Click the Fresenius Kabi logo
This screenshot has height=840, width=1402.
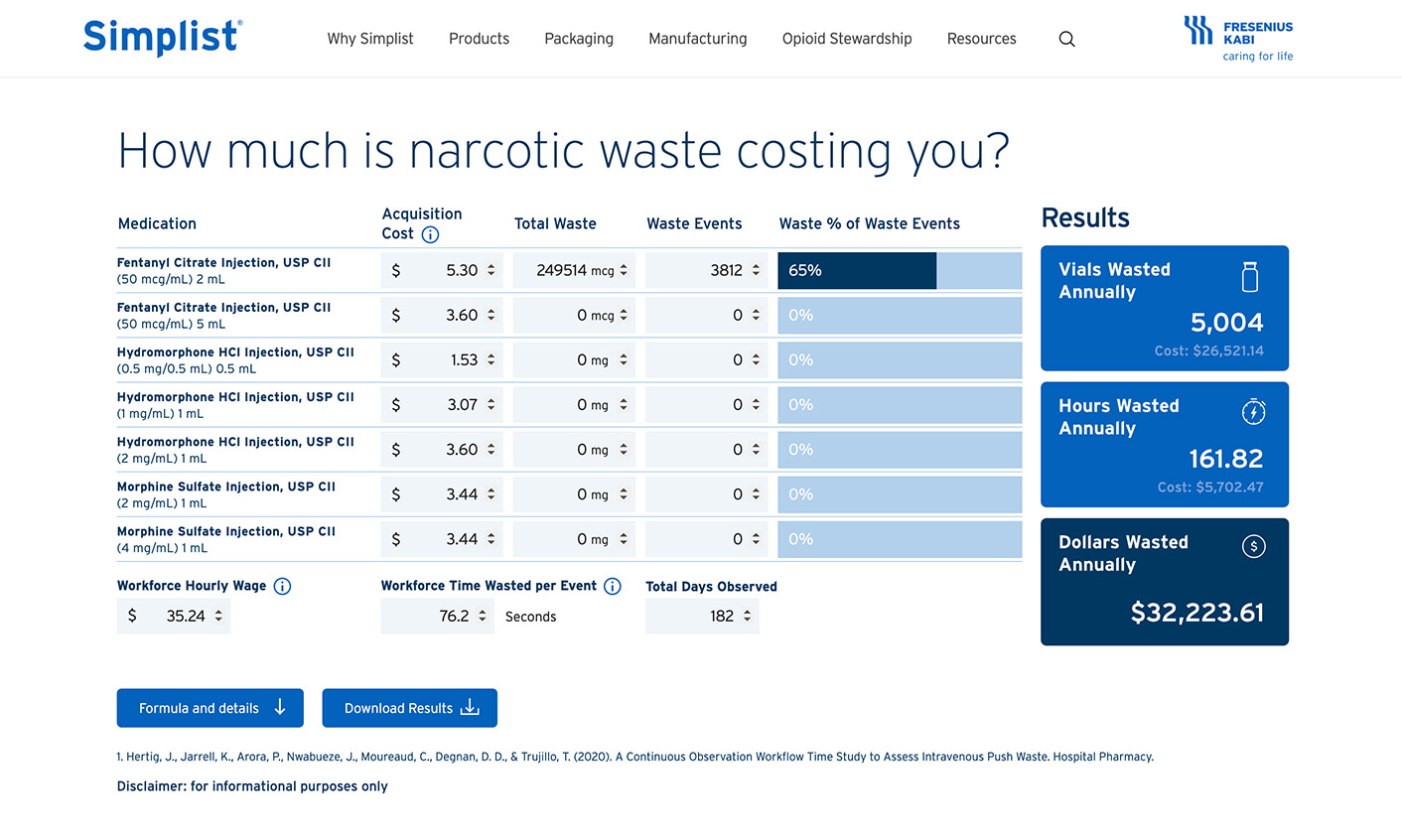point(1238,39)
